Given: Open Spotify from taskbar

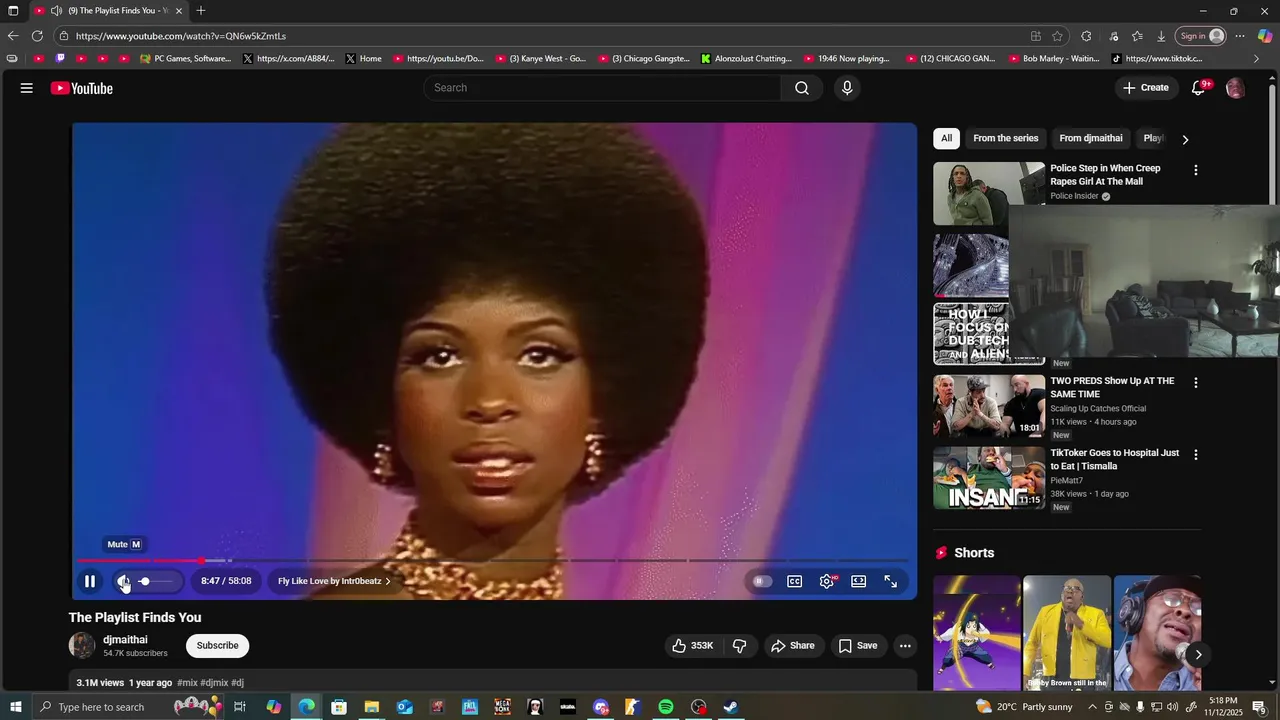Looking at the screenshot, I should [666, 707].
